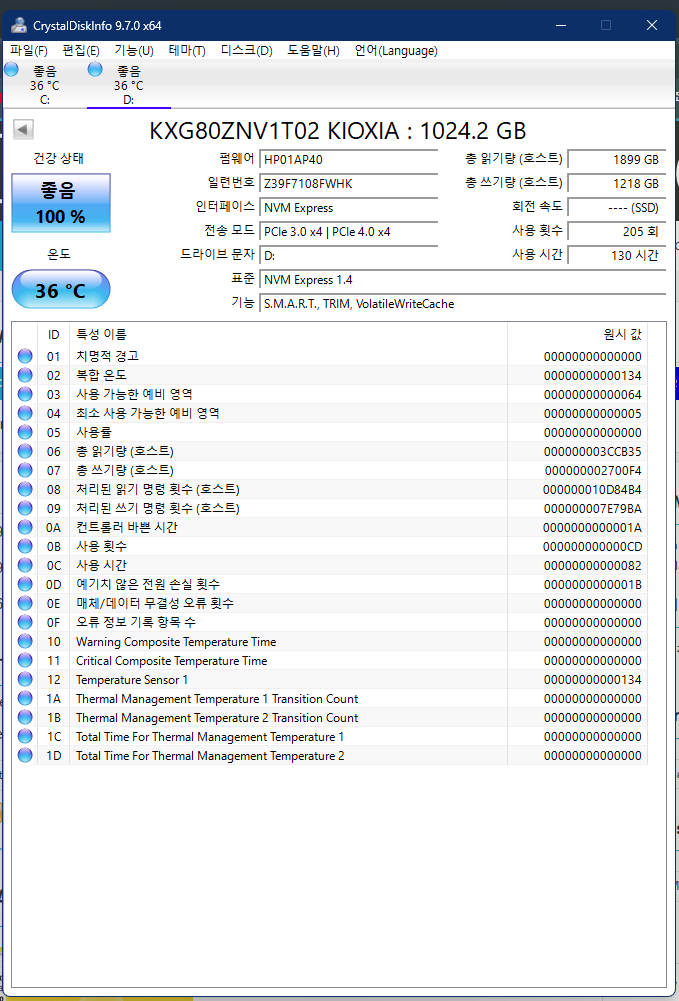679x1001 pixels.
Task: Click the serial number field Z39F7108FWHK
Action: [x=348, y=184]
